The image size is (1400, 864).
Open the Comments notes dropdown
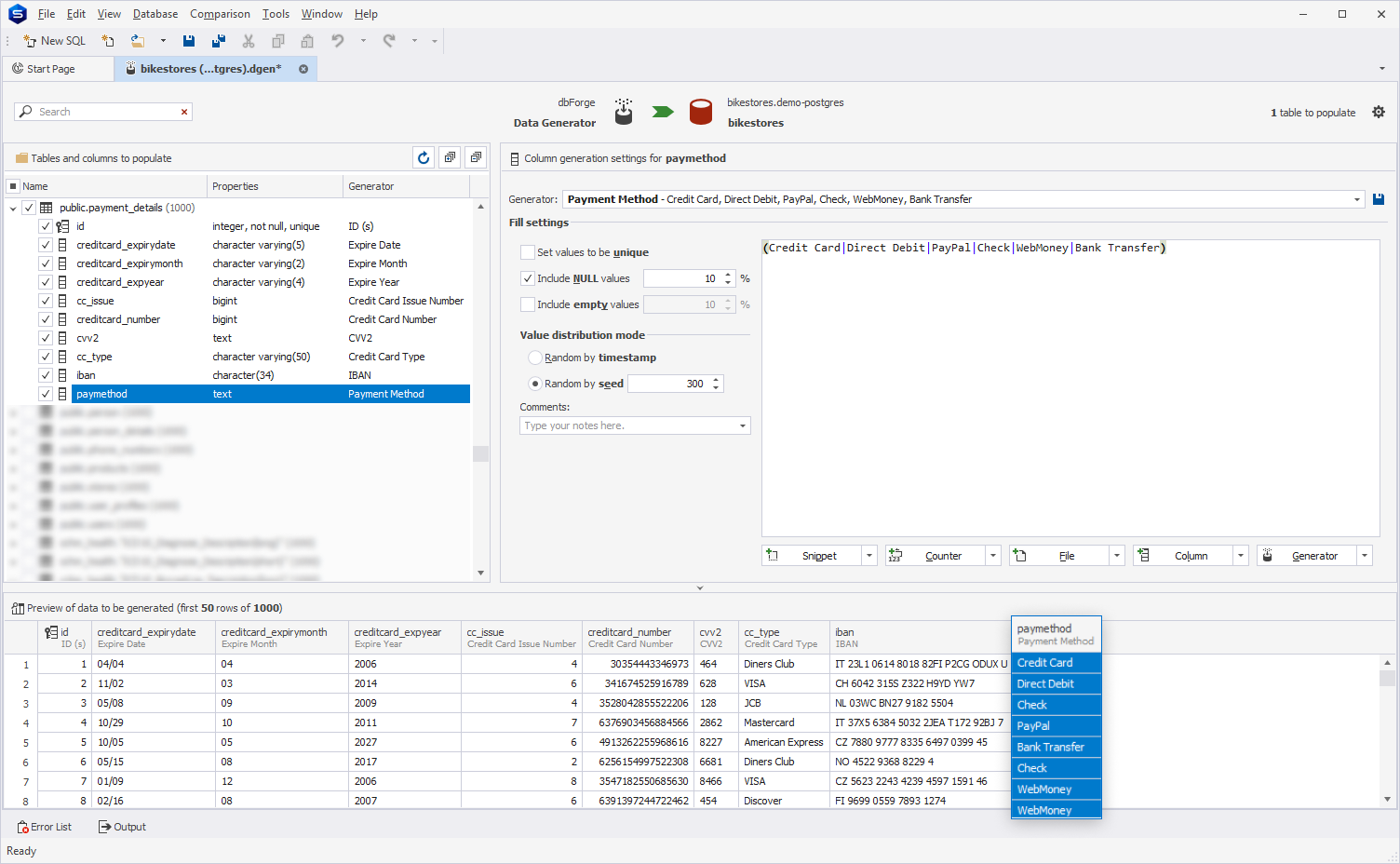pos(743,425)
